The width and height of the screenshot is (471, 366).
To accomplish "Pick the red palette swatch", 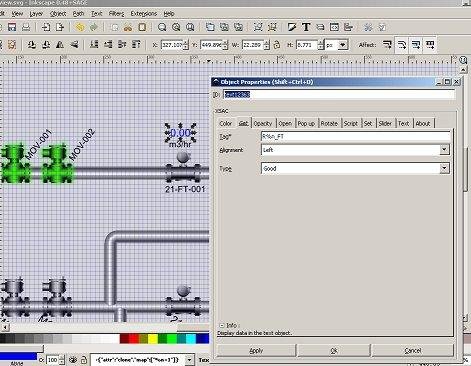I will [x=134, y=339].
